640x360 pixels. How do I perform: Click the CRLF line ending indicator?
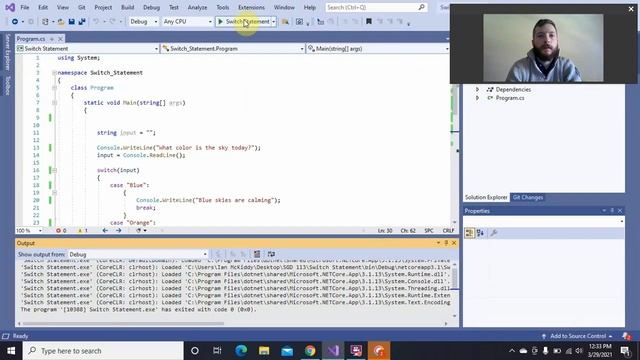point(448,231)
